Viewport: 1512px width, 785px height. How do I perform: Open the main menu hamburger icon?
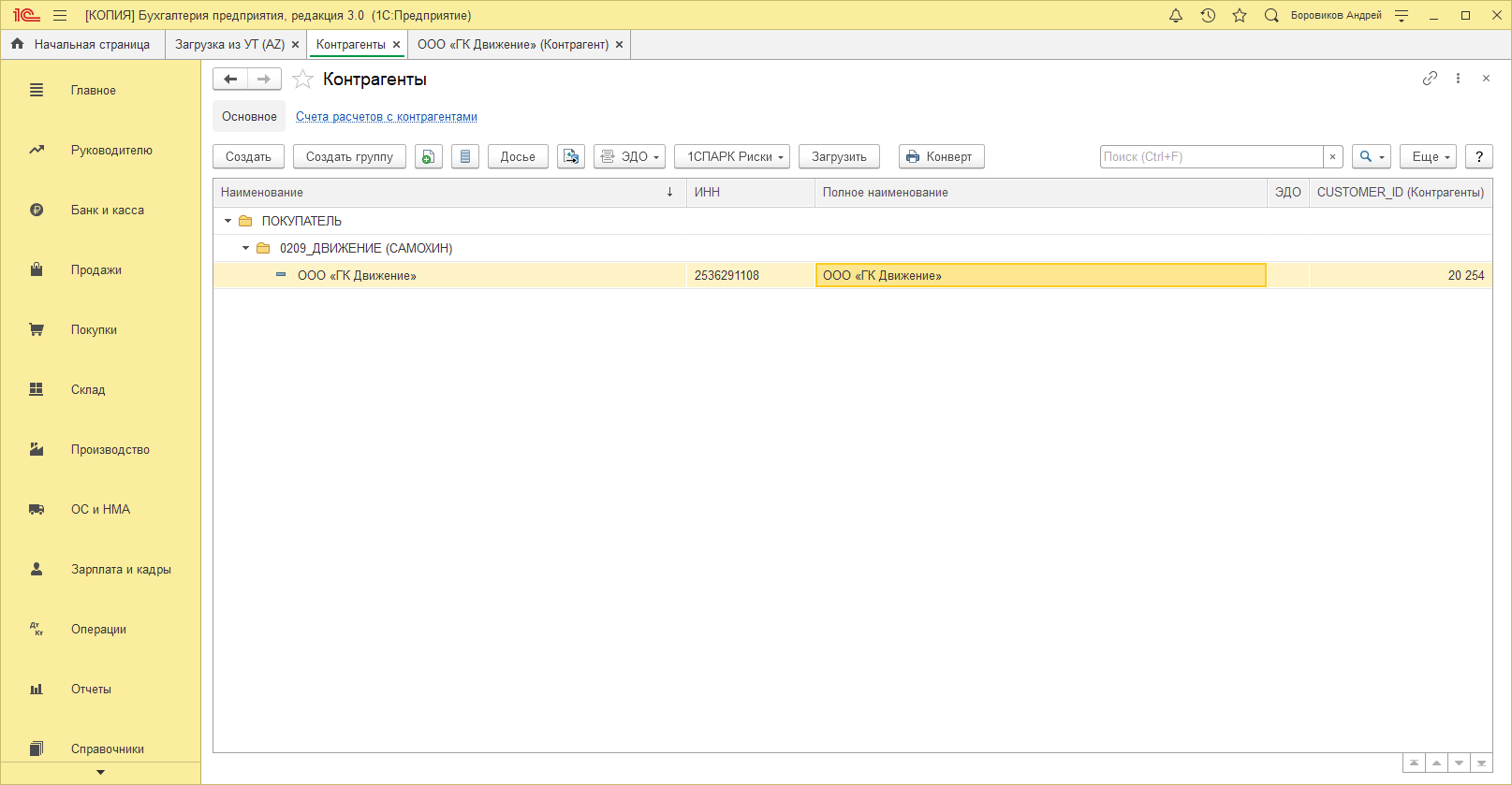(60, 16)
